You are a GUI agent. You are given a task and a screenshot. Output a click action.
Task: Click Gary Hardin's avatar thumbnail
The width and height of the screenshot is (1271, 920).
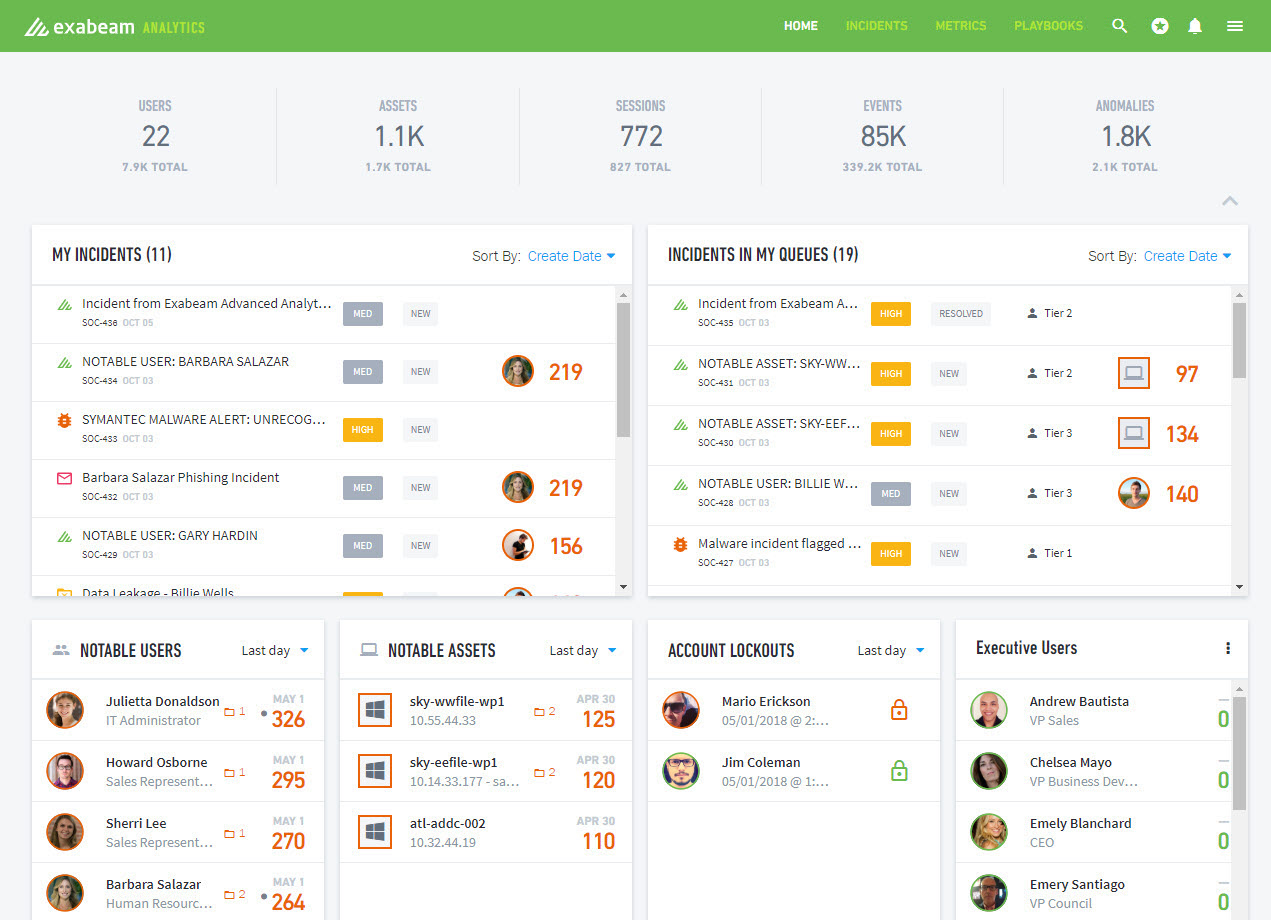pos(517,546)
